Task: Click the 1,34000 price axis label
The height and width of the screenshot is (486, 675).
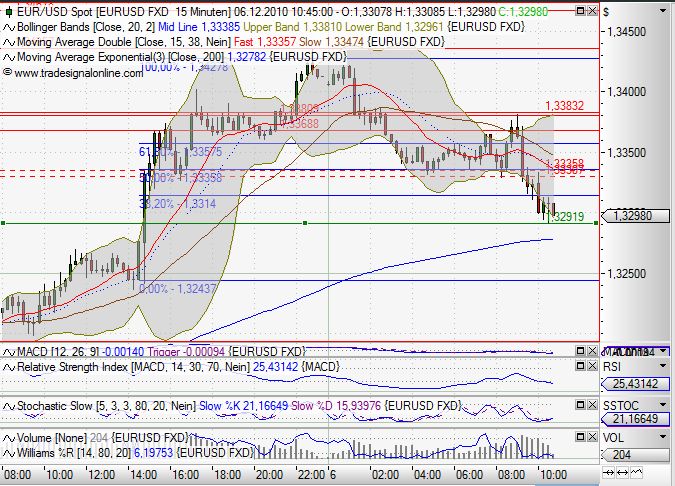Action: [626, 92]
